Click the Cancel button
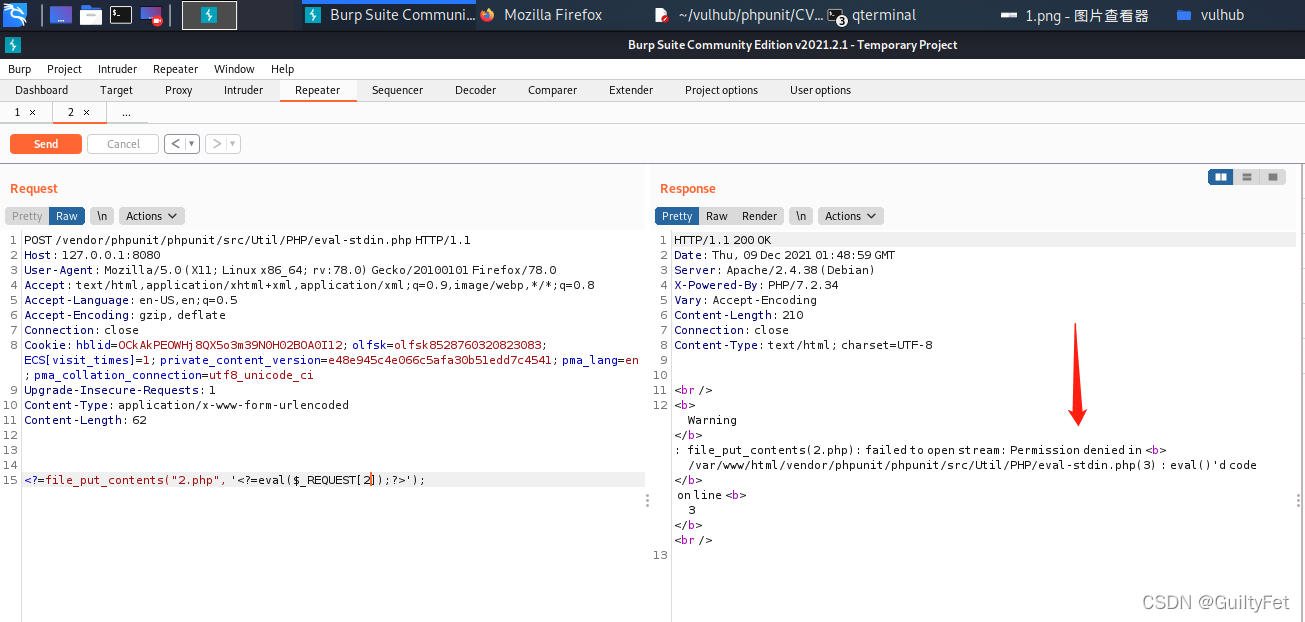The width and height of the screenshot is (1305, 622). pyautogui.click(x=123, y=144)
